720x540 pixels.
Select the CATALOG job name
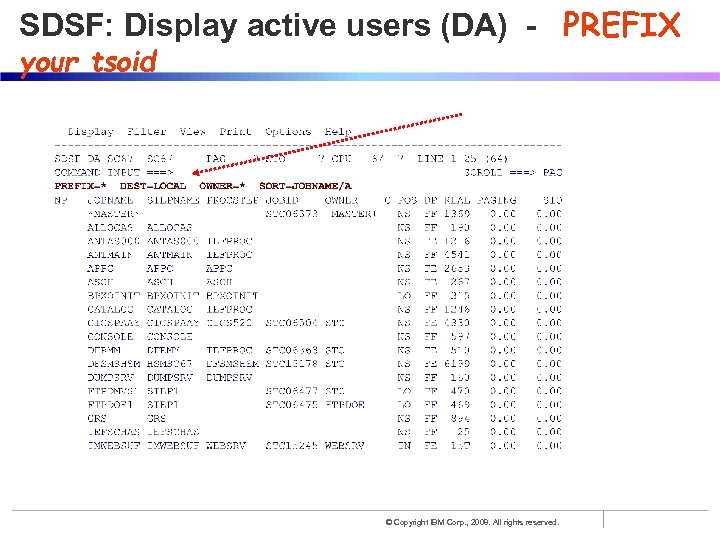(110, 309)
